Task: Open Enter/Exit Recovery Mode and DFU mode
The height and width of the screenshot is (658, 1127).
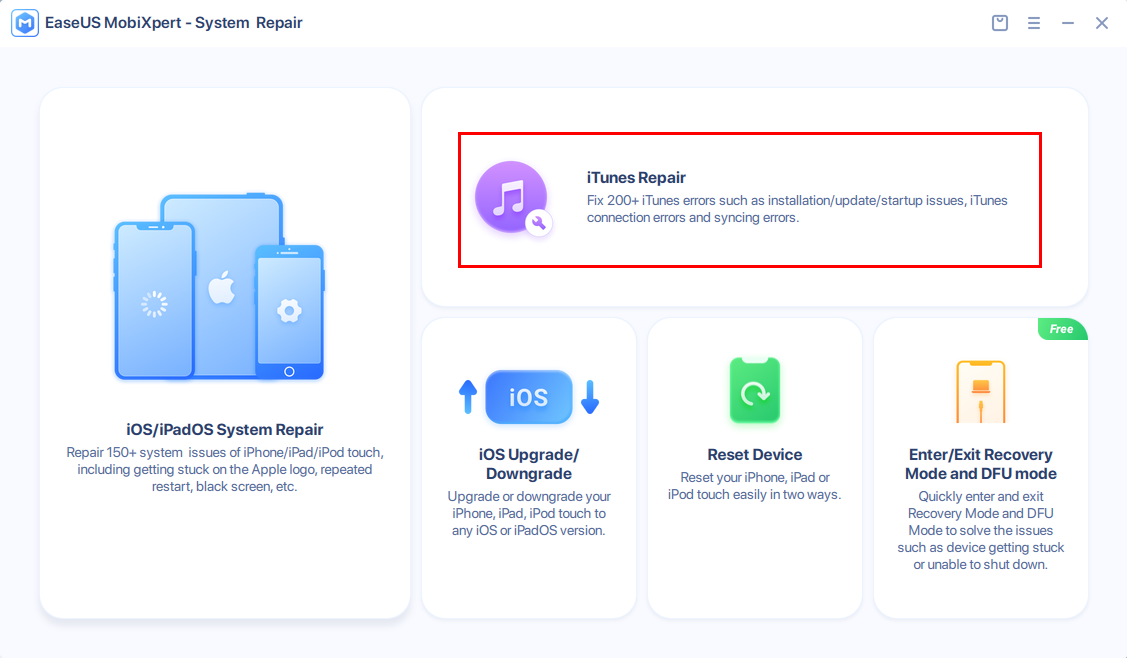Action: [x=980, y=464]
